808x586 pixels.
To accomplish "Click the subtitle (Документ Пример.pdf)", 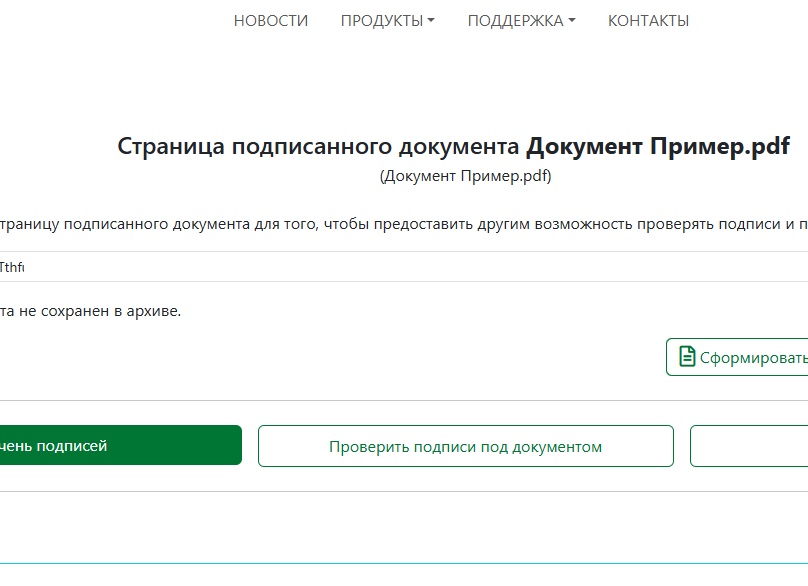I will pos(465,176).
